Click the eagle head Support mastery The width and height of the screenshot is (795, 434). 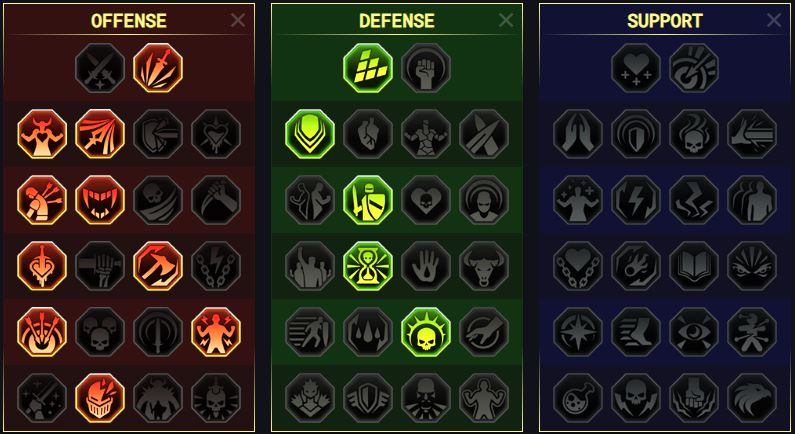pos(752,398)
